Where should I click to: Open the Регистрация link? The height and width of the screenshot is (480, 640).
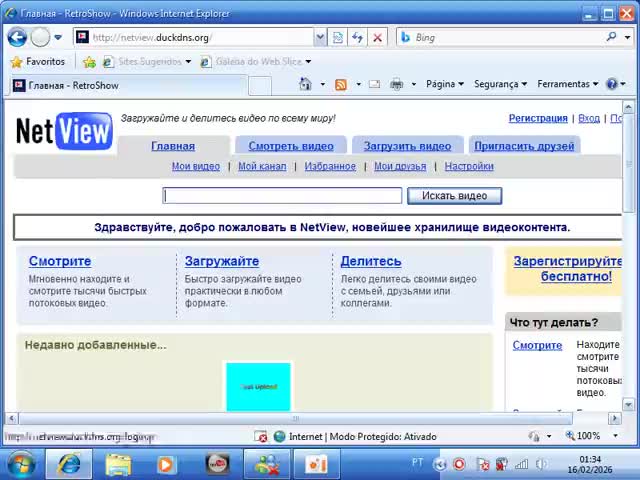coord(537,118)
